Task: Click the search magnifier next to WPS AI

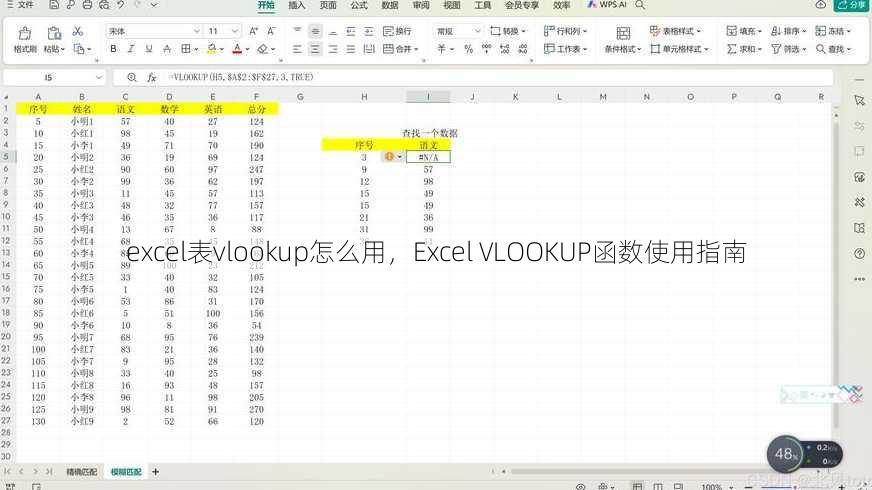Action: [640, 4]
